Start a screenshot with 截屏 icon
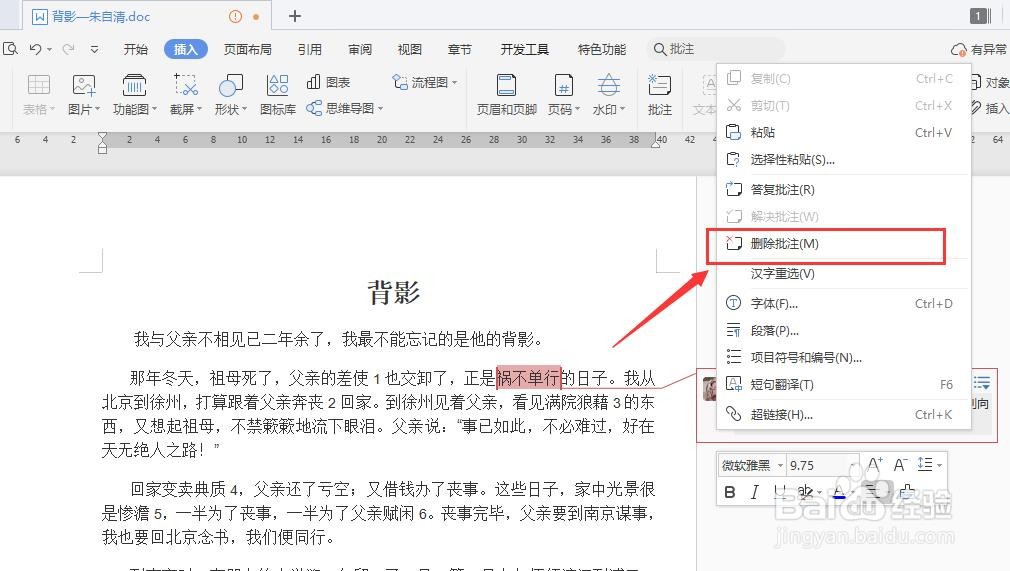 186,85
